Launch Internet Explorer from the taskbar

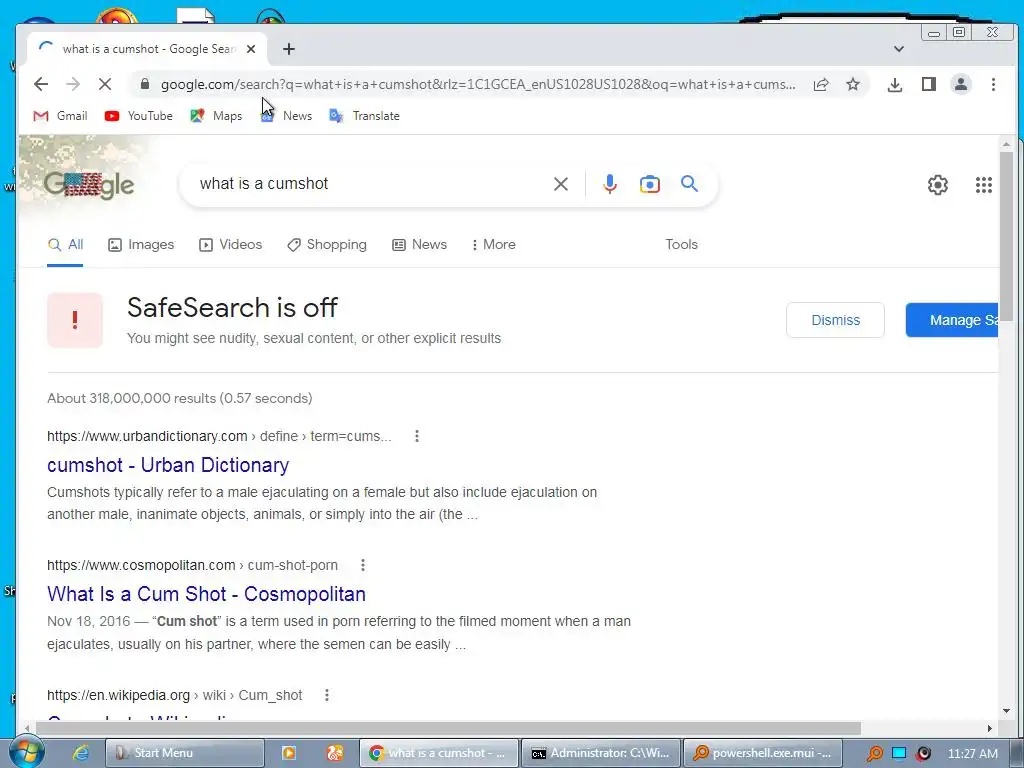[80, 753]
